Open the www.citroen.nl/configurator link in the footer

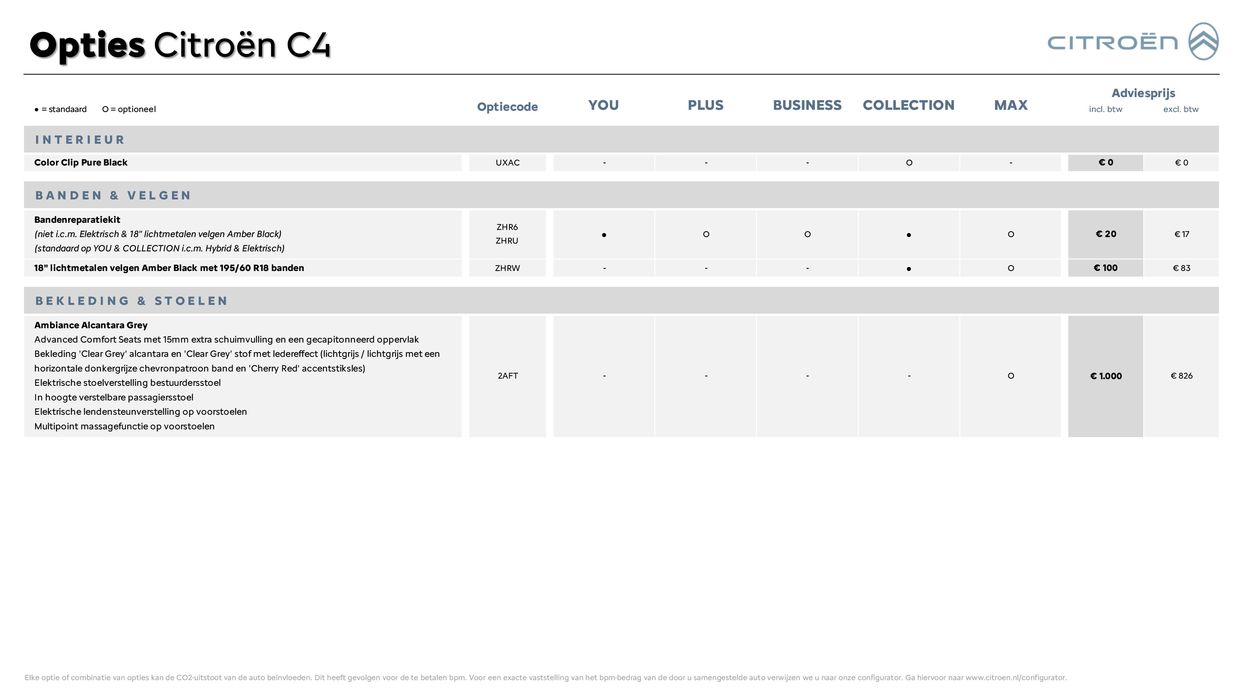(1015, 678)
